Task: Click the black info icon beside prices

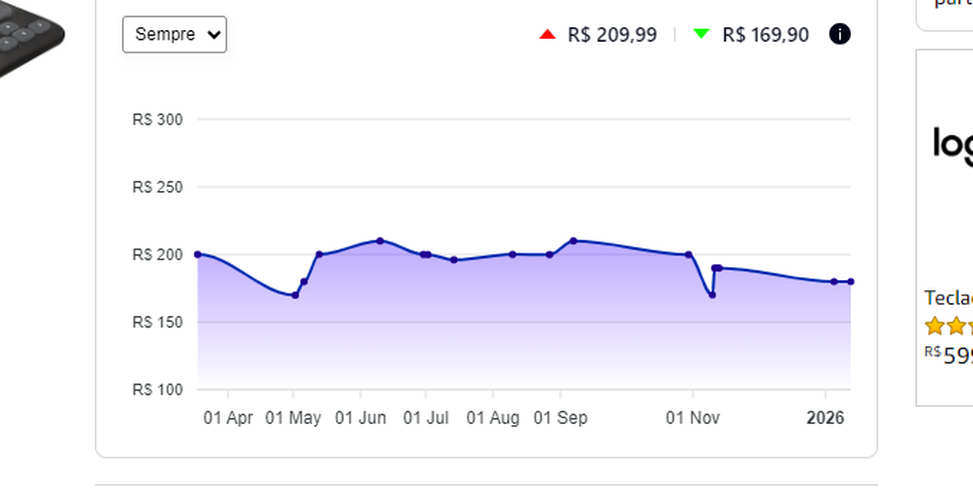Action: click(x=840, y=34)
